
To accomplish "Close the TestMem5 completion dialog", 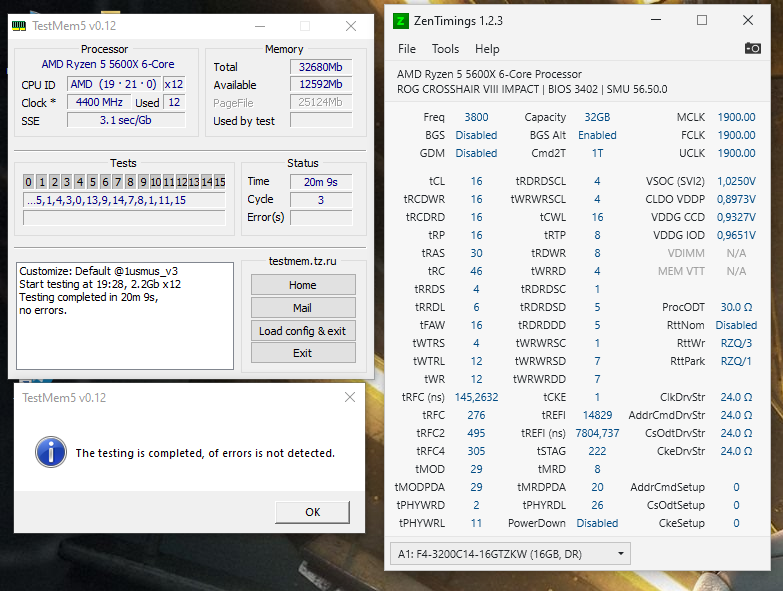I will (350, 397).
